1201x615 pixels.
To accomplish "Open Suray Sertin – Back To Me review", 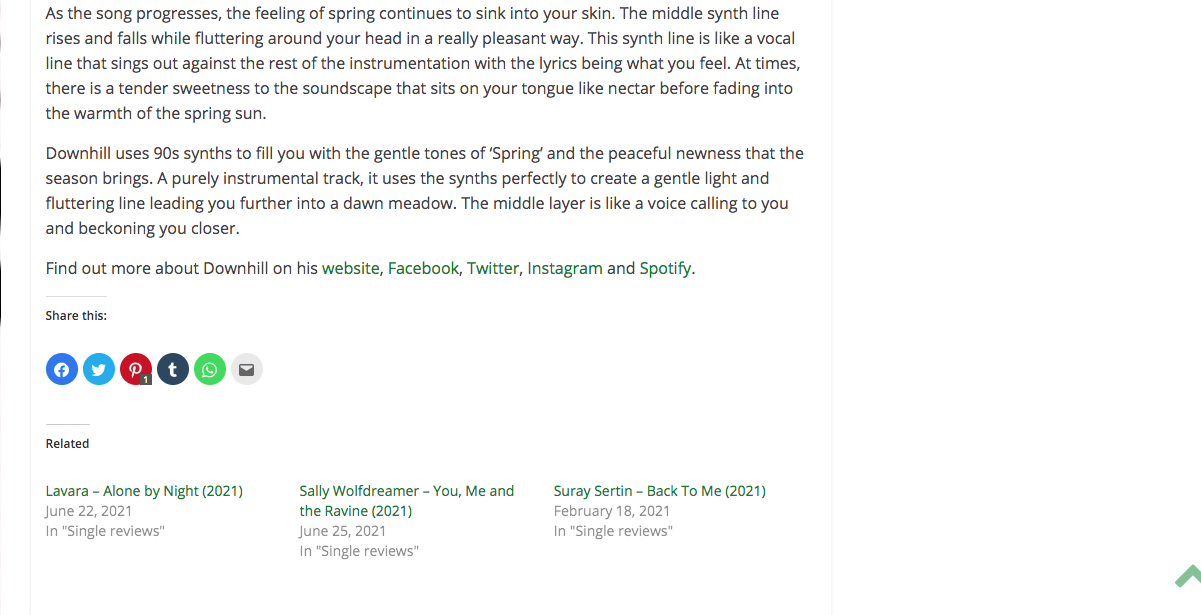I will tap(660, 491).
